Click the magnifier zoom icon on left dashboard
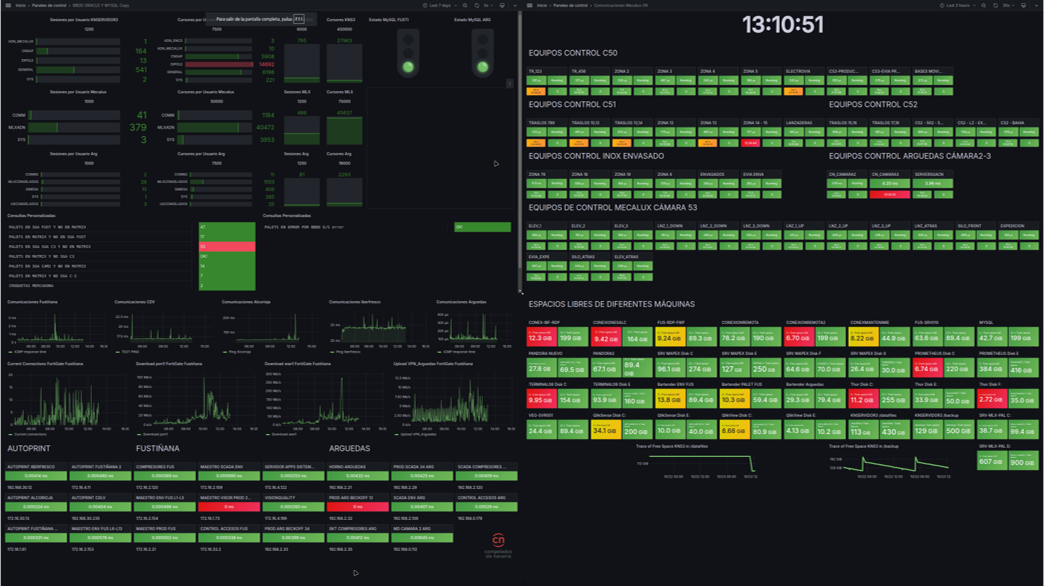This screenshot has height=586, width=1044. (x=465, y=5)
